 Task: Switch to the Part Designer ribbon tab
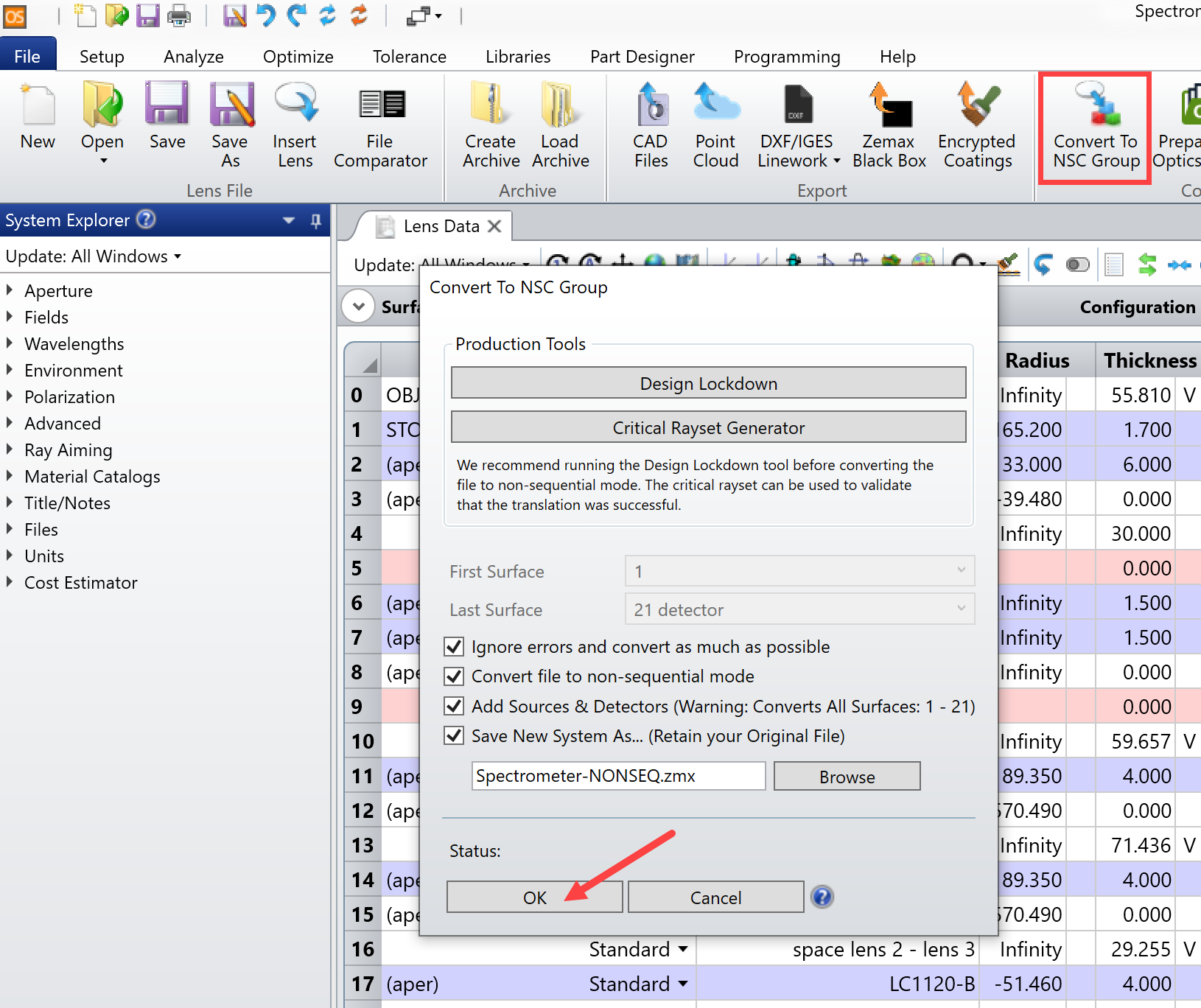point(642,57)
